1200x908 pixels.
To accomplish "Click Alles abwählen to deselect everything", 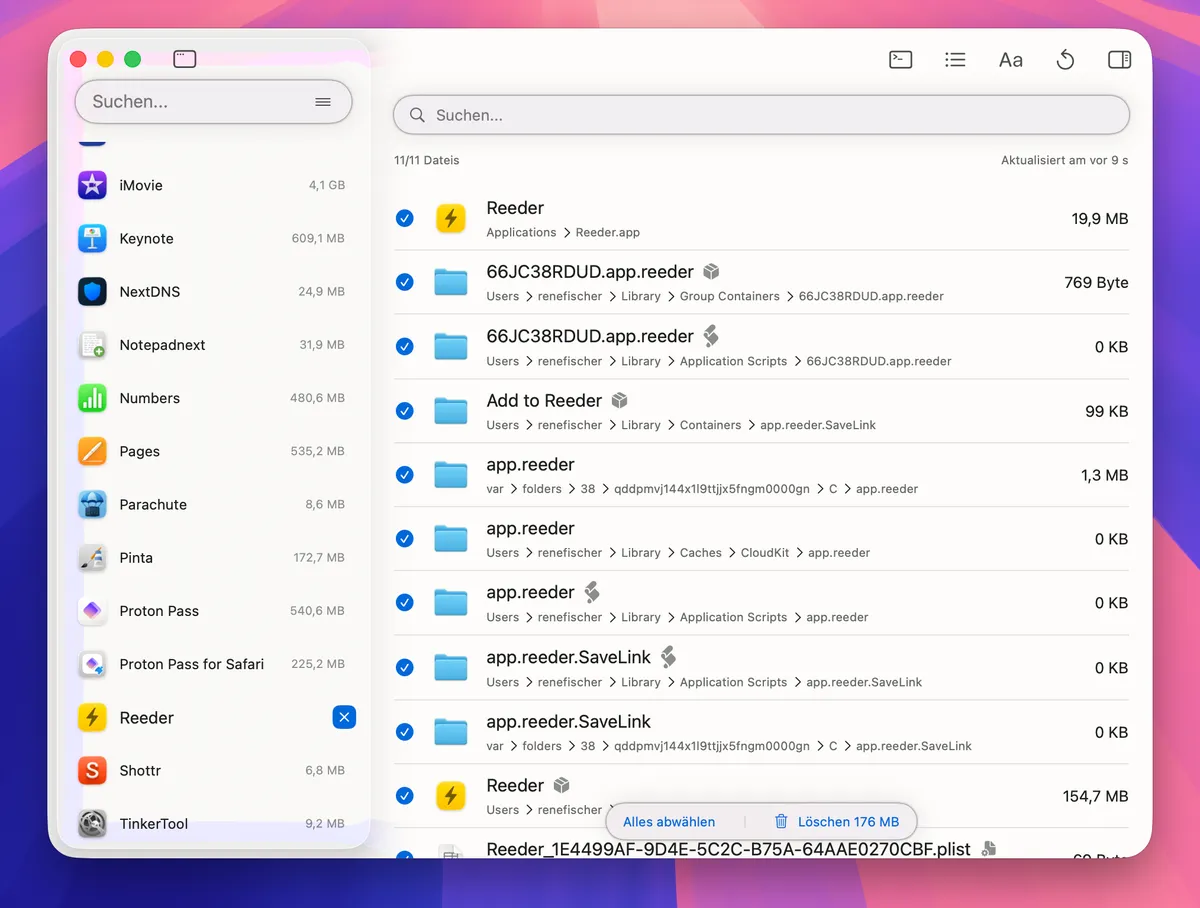I will pos(668,821).
